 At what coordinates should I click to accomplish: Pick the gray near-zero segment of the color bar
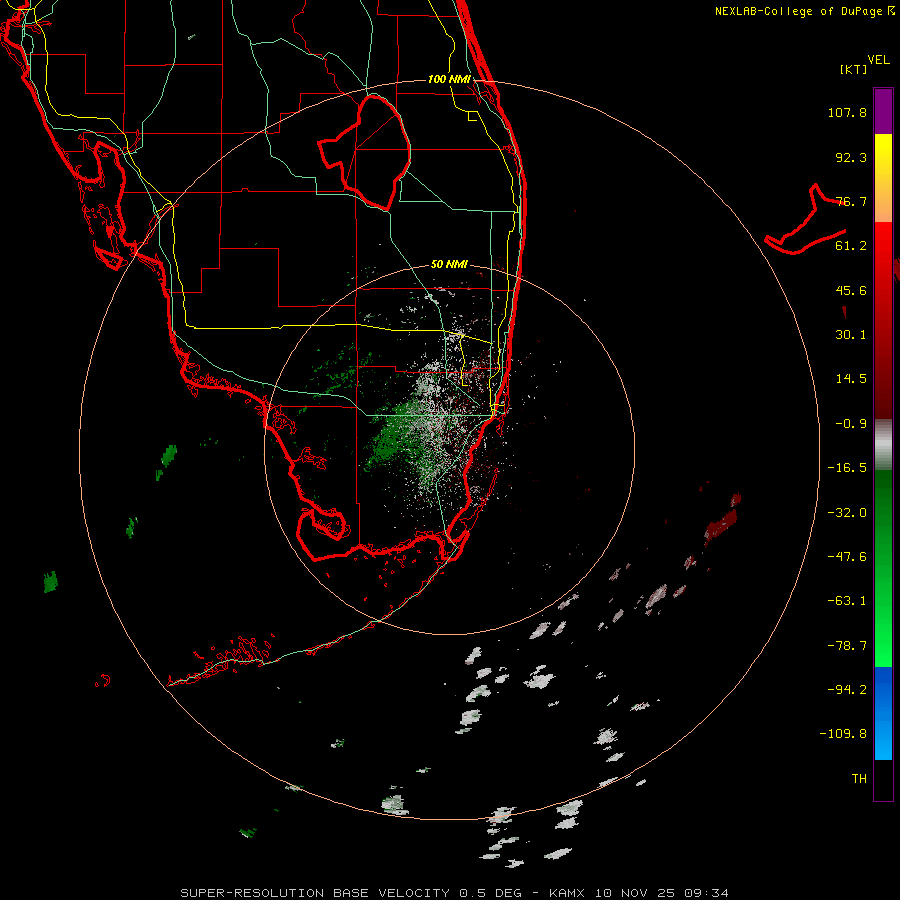click(x=883, y=445)
